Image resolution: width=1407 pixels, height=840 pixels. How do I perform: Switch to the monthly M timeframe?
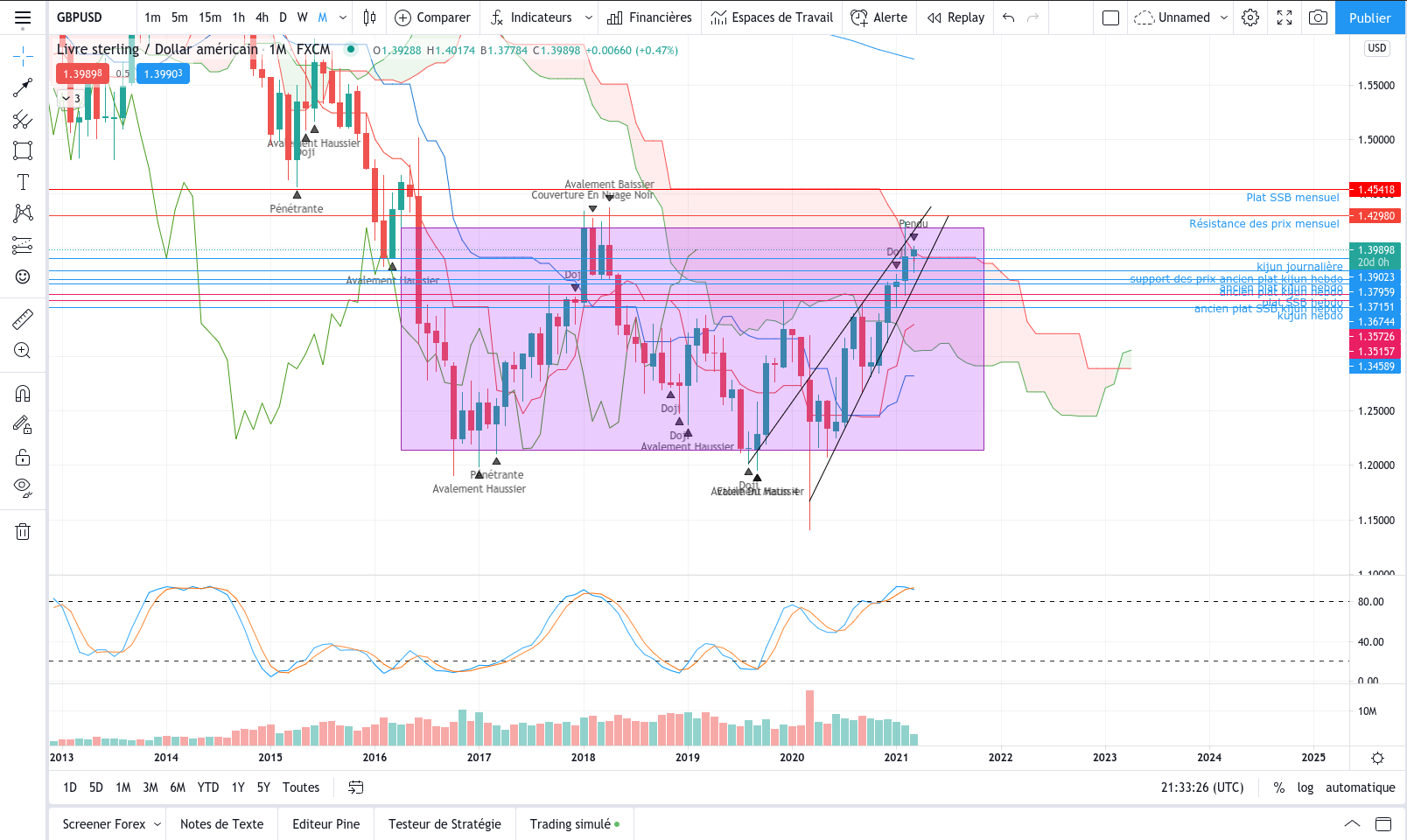coord(323,17)
